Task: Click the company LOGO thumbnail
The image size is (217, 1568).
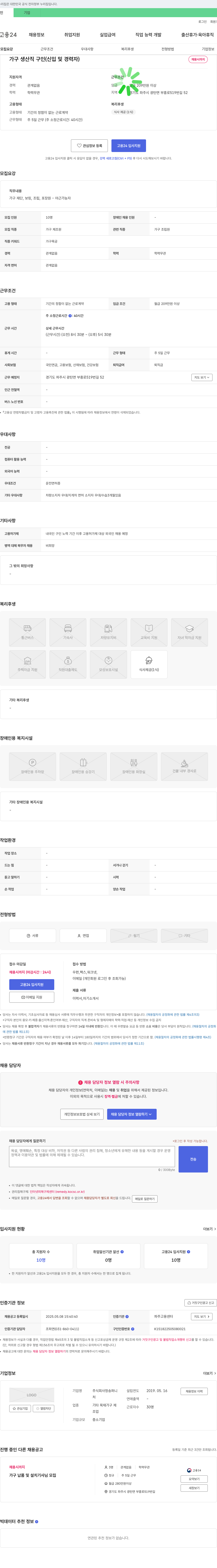Action: (32, 1395)
